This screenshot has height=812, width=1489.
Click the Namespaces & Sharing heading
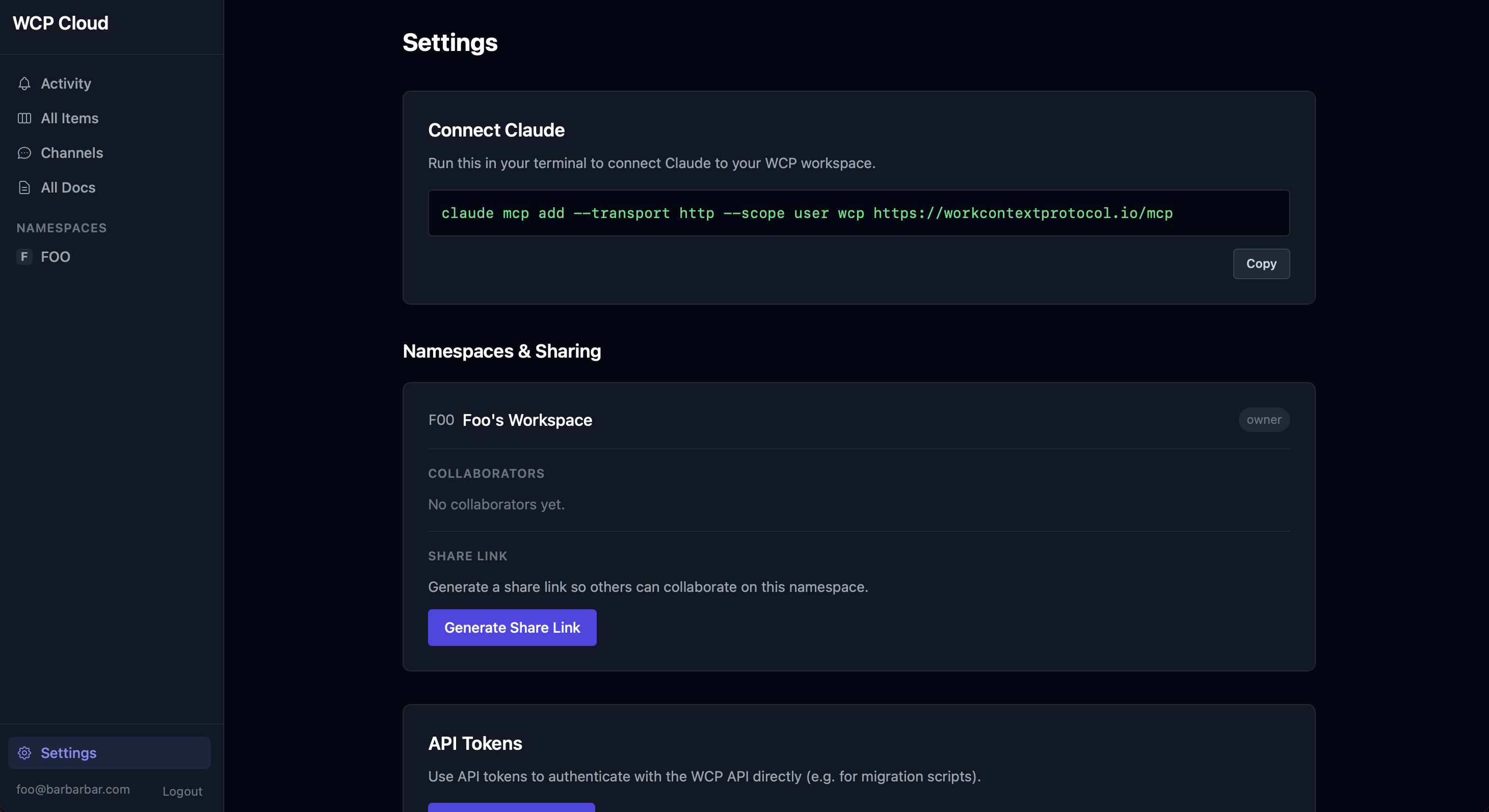point(502,351)
